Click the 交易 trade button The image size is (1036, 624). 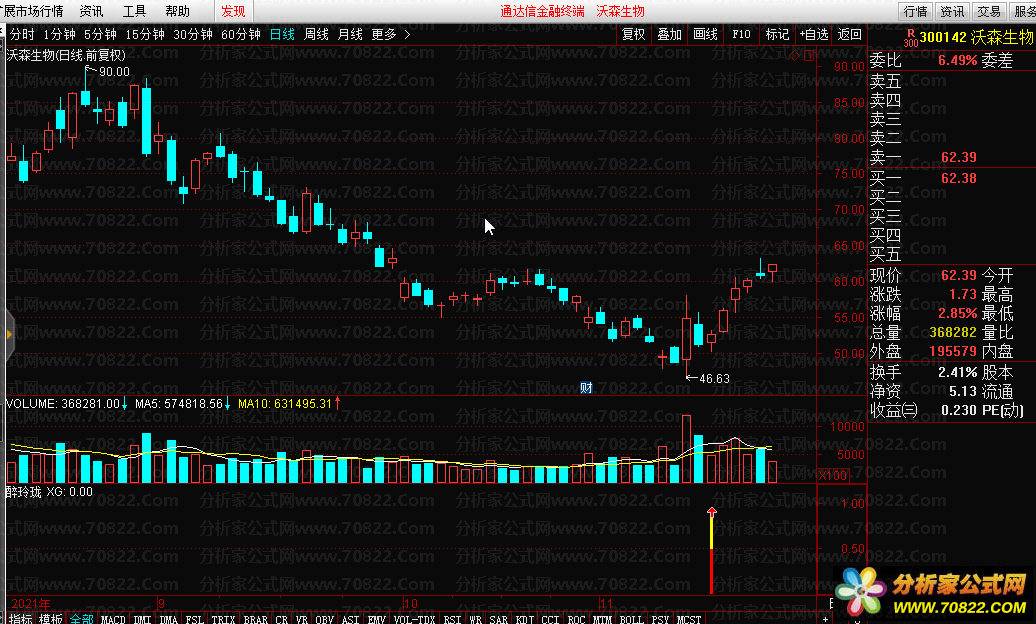(989, 11)
